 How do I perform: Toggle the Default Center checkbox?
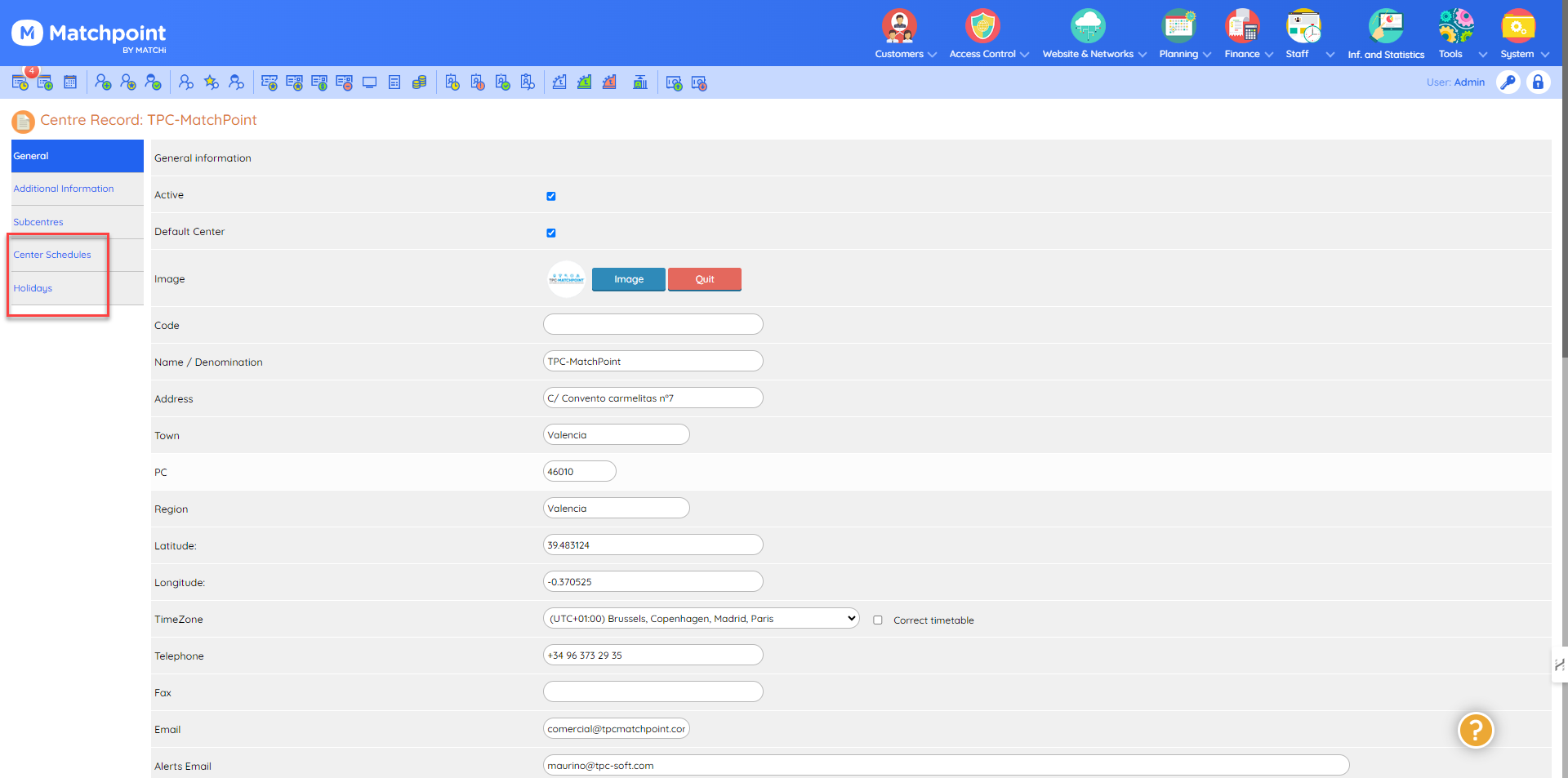point(551,233)
